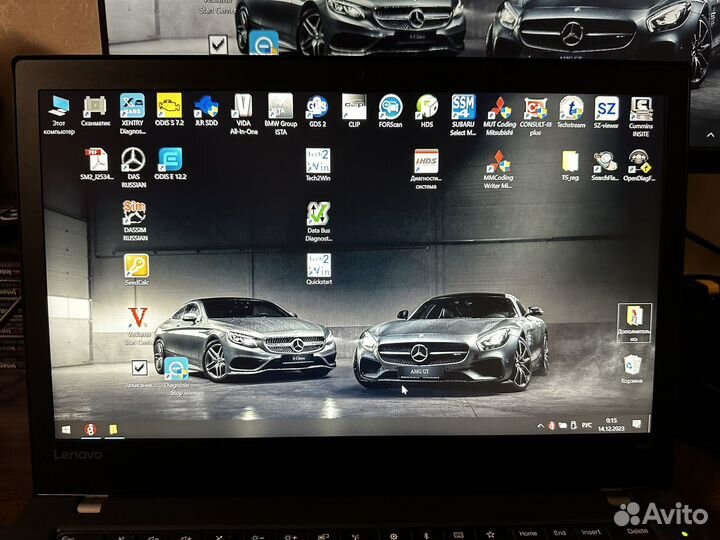Open ODIS E 12.2 shortcut
Viewport: 720px width, 540px height.
point(170,164)
